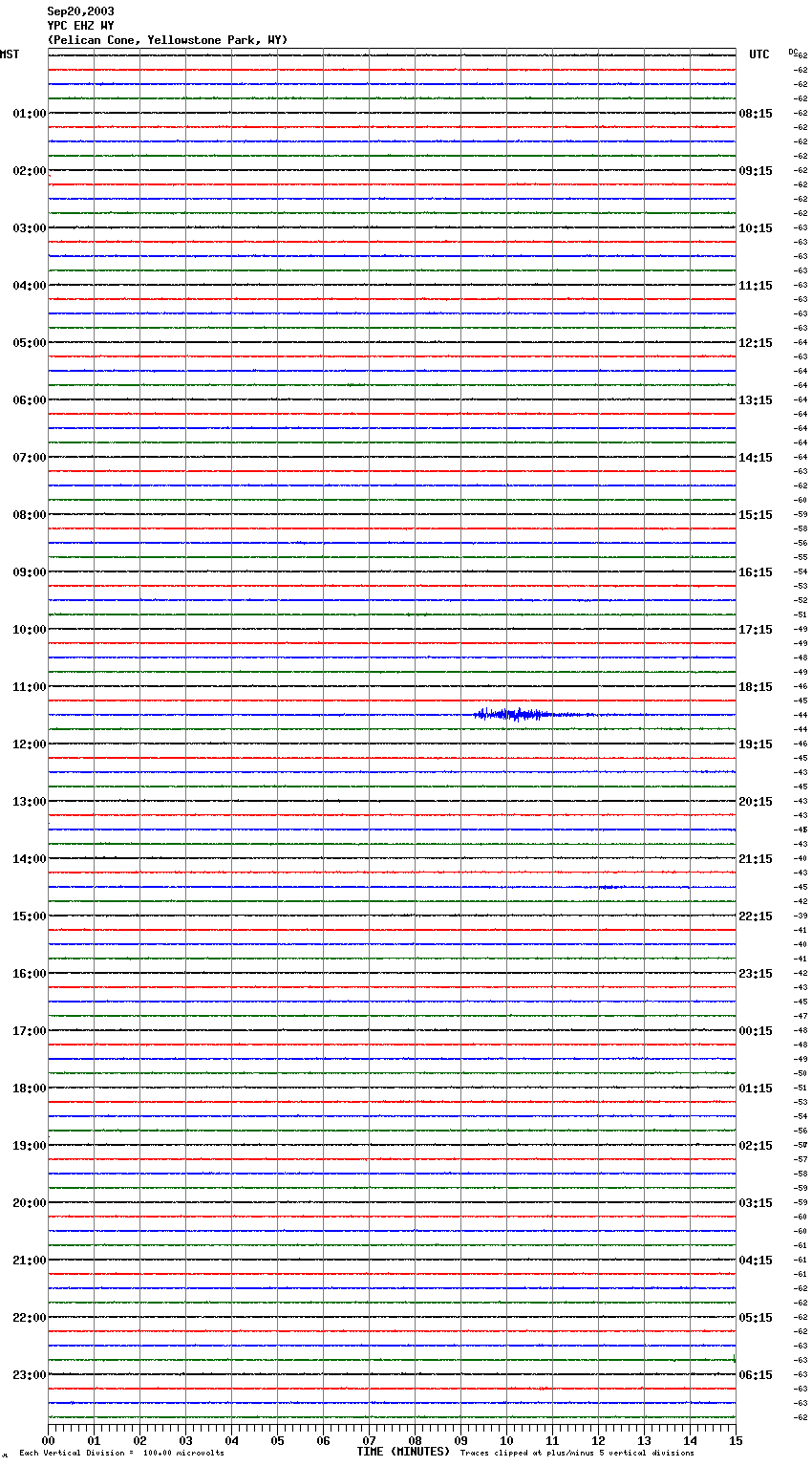This screenshot has height=1466, width=812.
Task: Click the 13:15 UTC time label
Action: [x=756, y=400]
